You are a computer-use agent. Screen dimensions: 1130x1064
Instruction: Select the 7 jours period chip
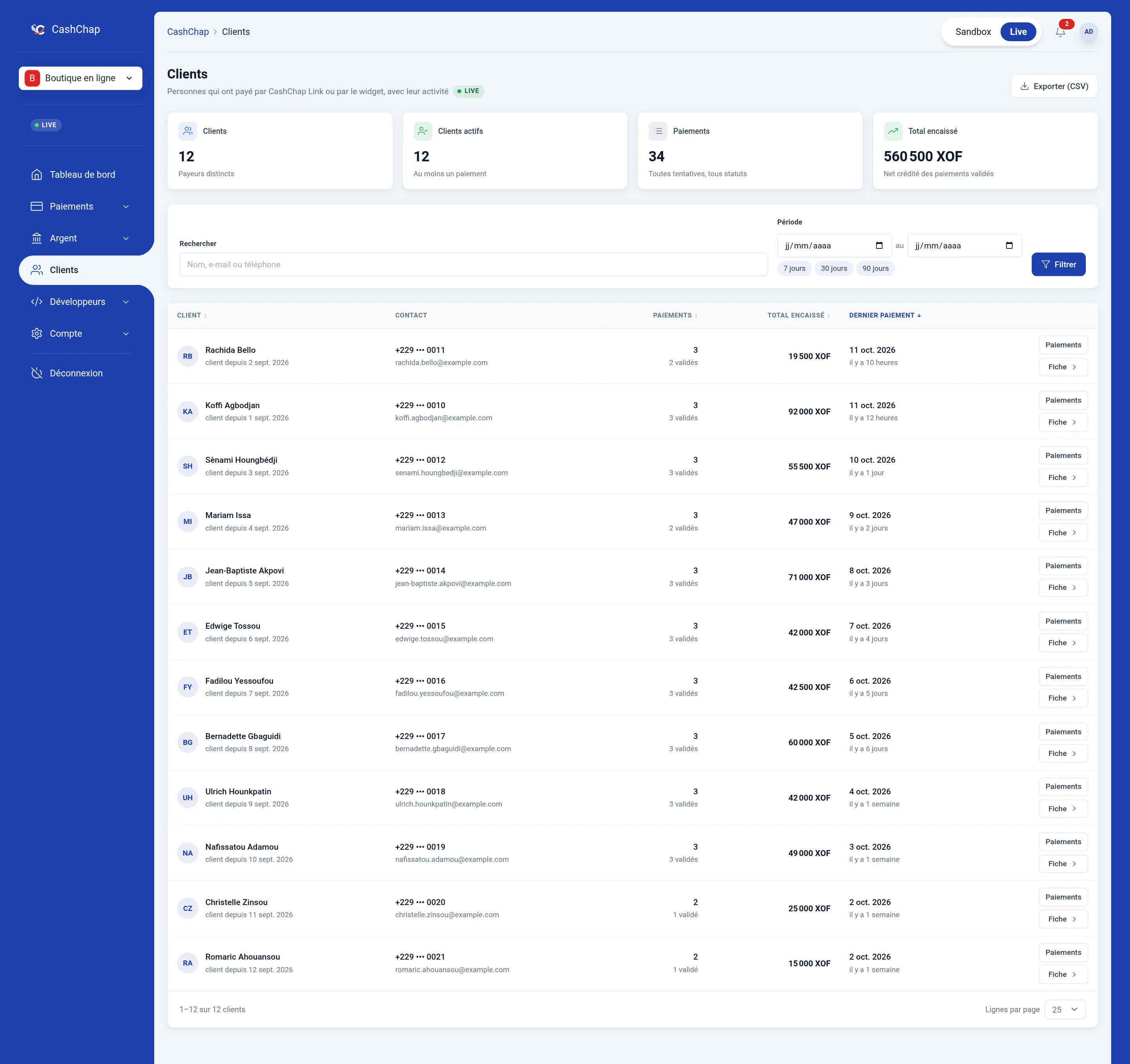click(x=794, y=268)
